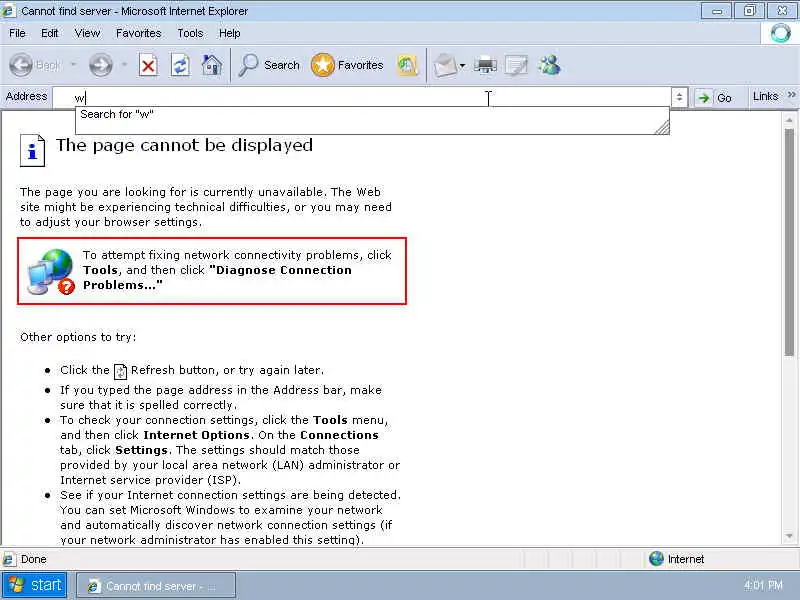Viewport: 800px width, 600px height.
Task: Click the info page icon beside the heading
Action: pyautogui.click(x=33, y=150)
